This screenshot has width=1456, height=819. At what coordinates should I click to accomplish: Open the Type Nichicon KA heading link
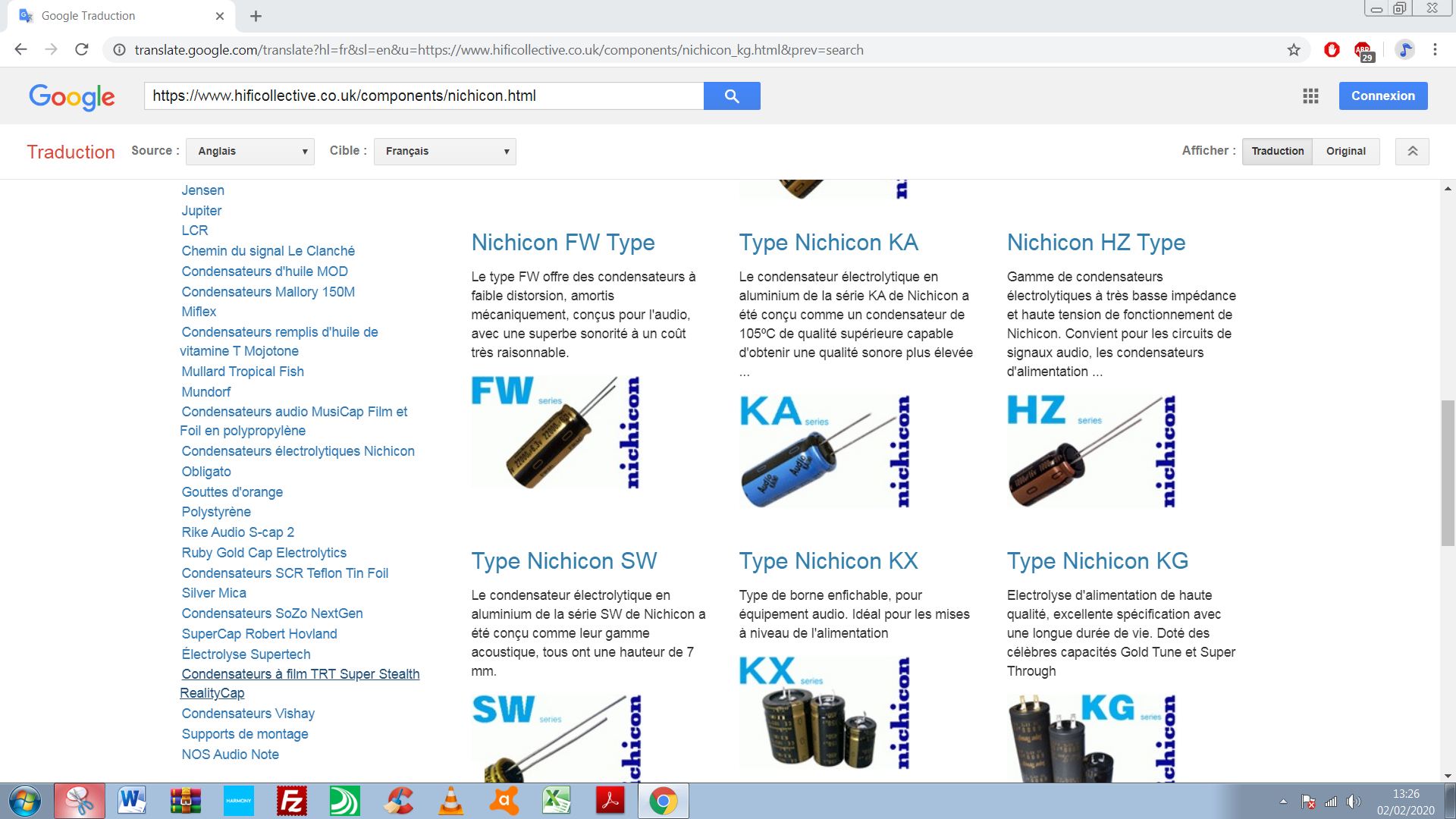828,243
